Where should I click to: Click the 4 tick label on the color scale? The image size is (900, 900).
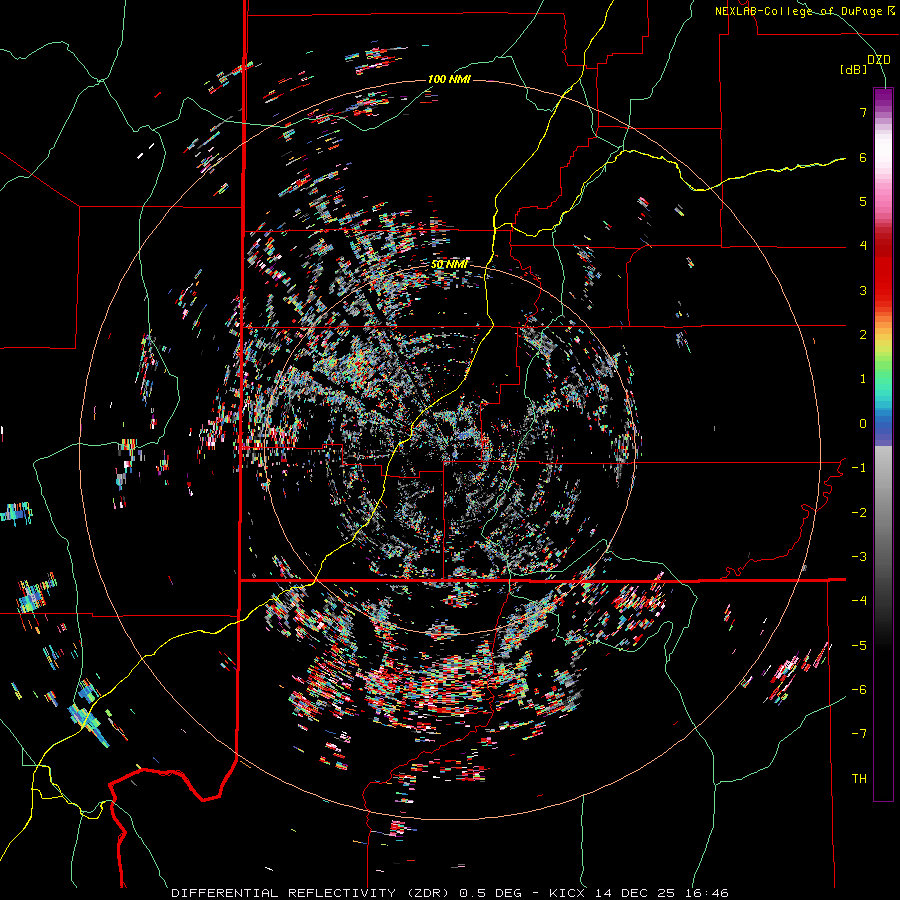pos(863,246)
